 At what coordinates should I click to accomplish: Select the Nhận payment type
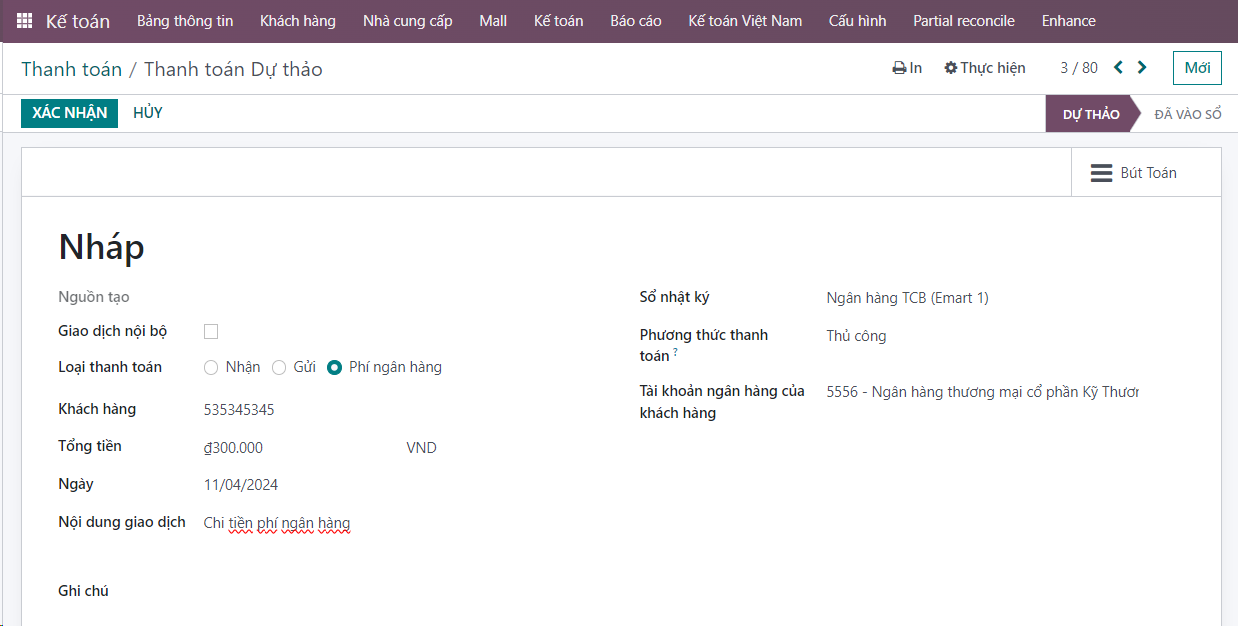point(211,367)
